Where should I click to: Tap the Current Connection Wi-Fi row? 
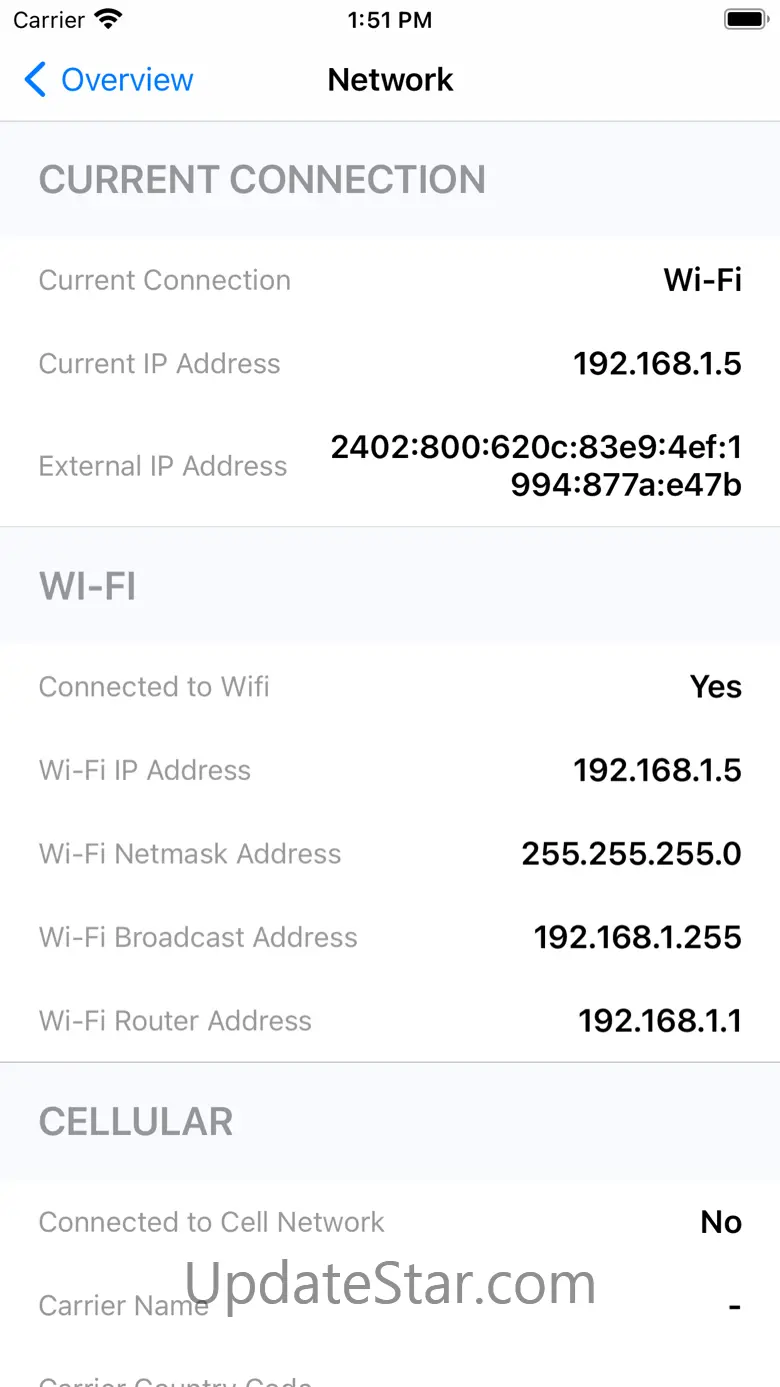pos(390,280)
